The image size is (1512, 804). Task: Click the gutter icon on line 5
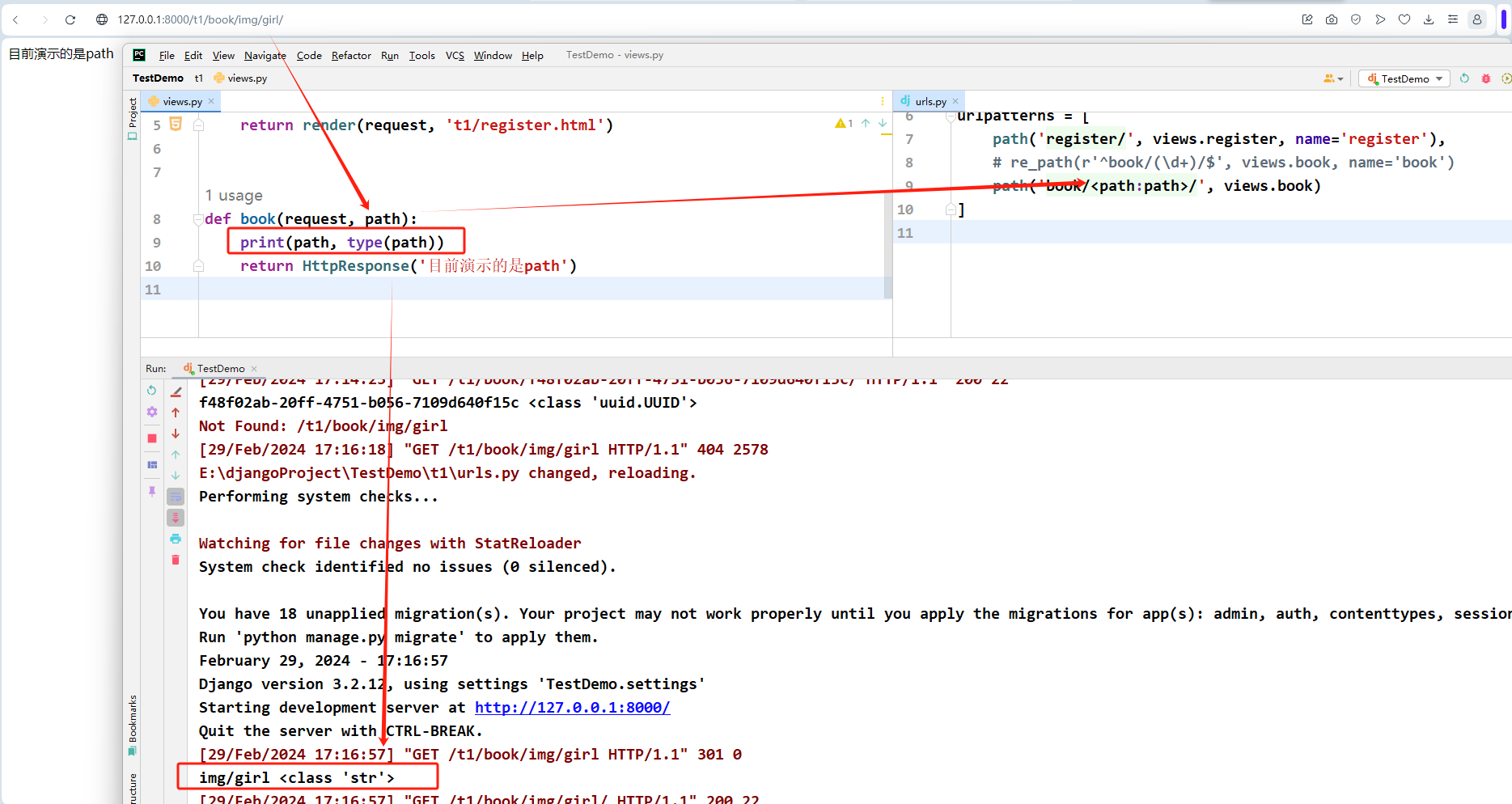[176, 124]
